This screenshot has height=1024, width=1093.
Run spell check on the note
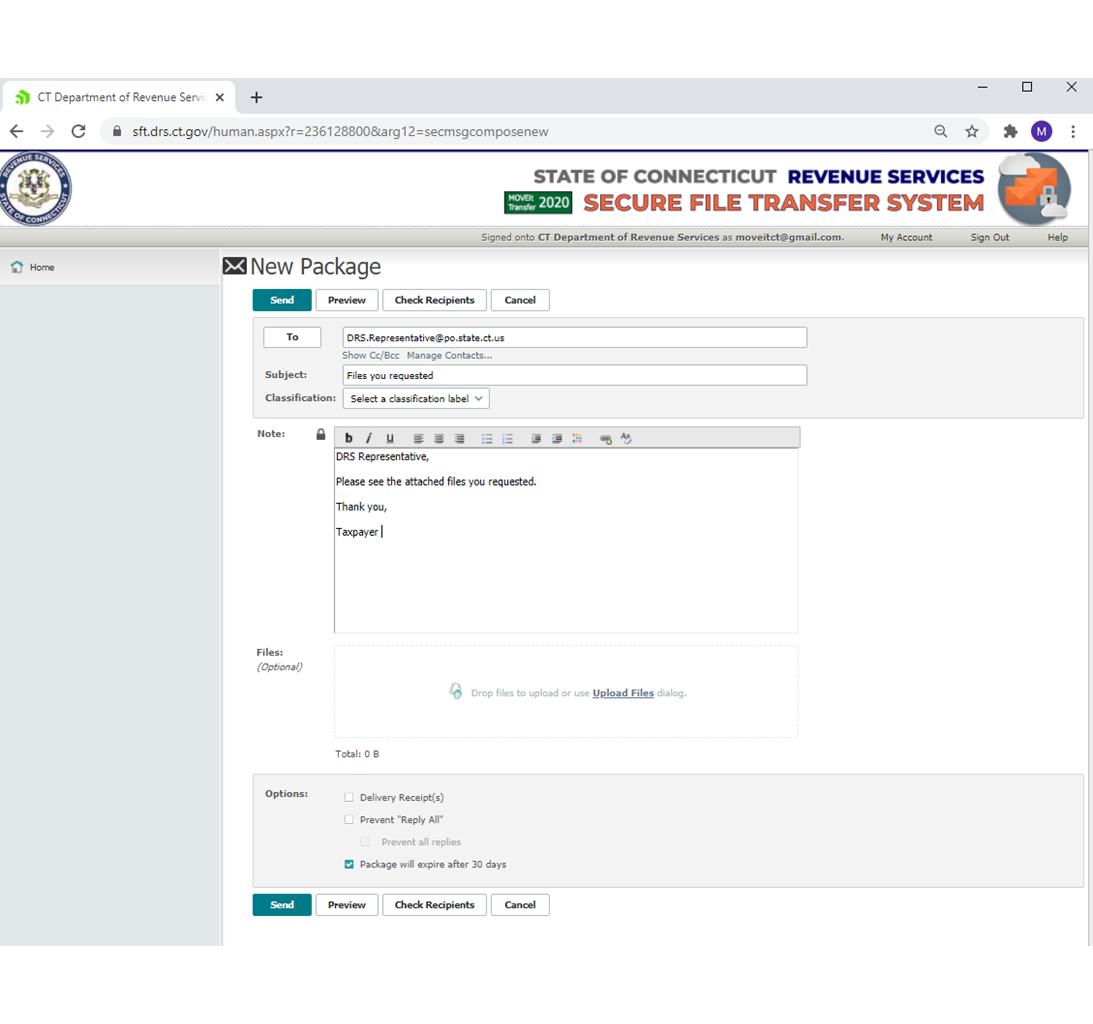click(626, 439)
